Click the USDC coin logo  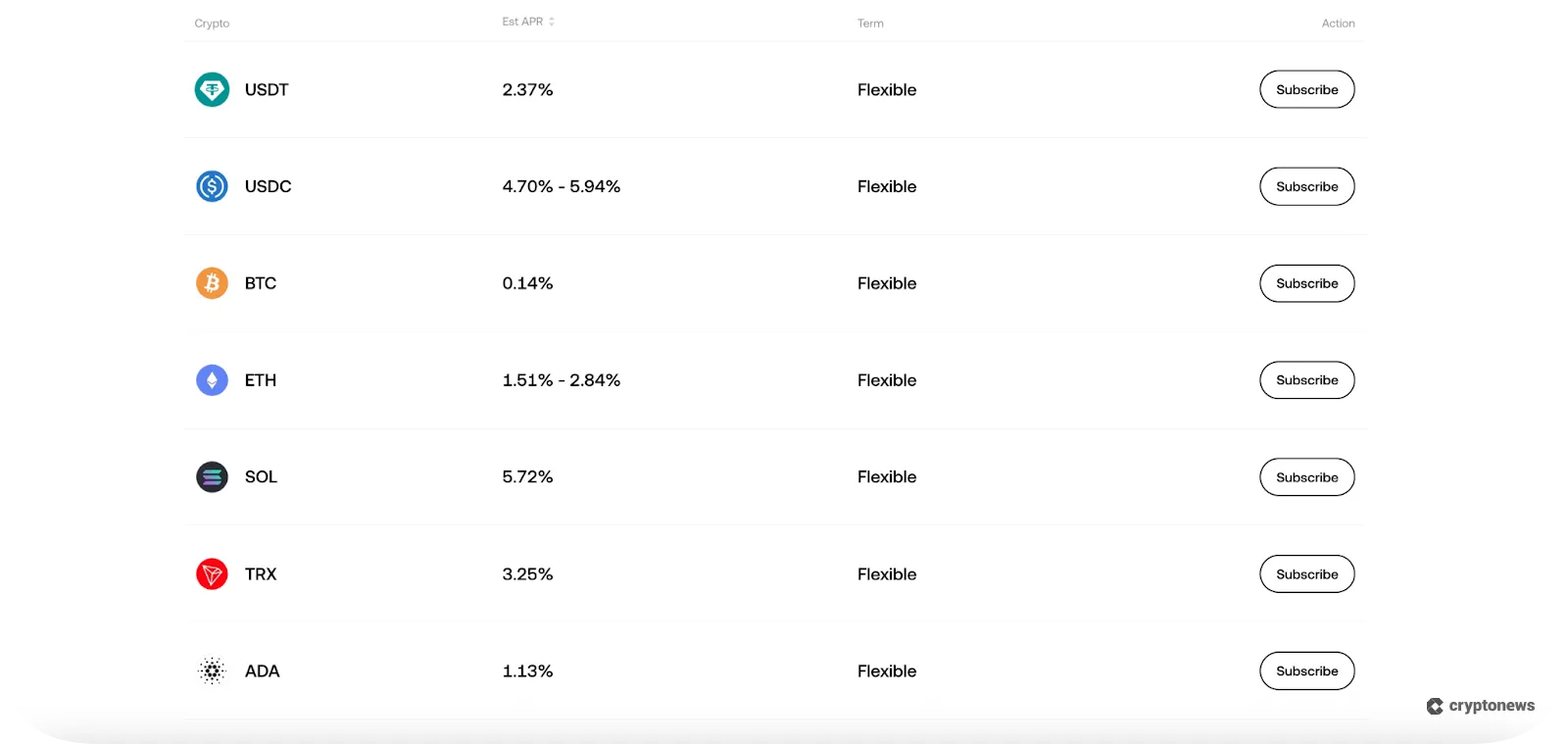point(212,186)
